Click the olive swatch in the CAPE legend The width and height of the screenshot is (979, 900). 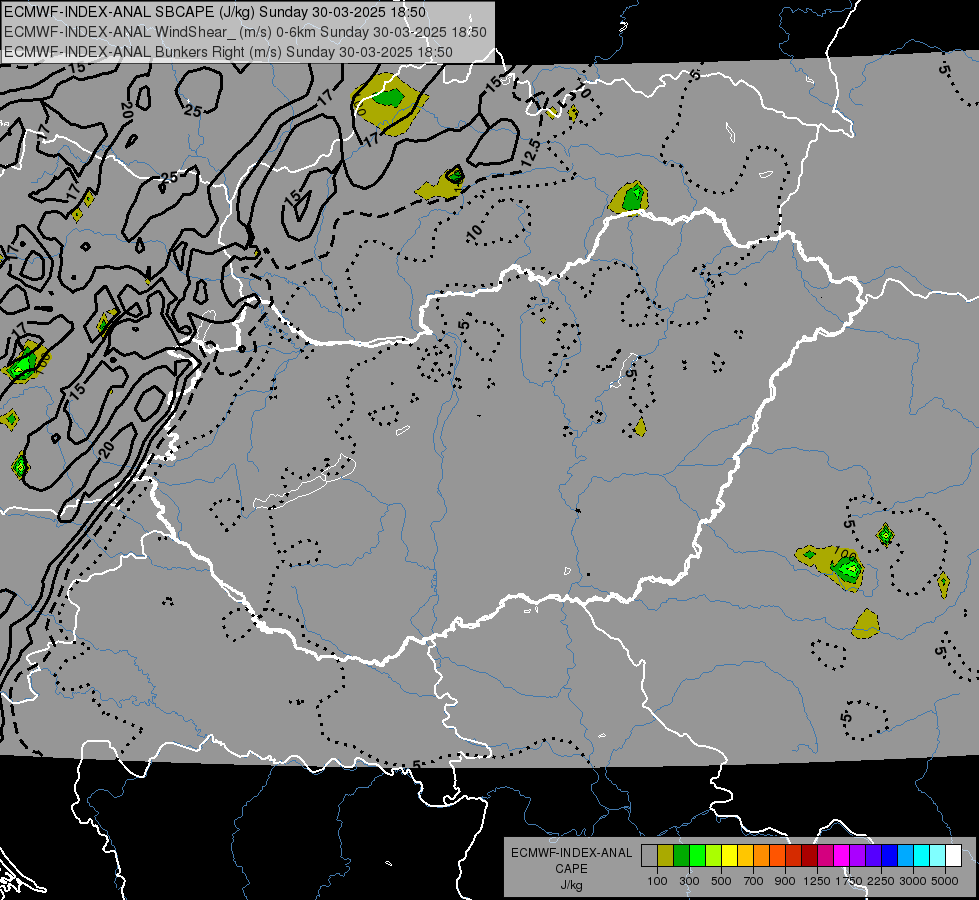pyautogui.click(x=666, y=855)
